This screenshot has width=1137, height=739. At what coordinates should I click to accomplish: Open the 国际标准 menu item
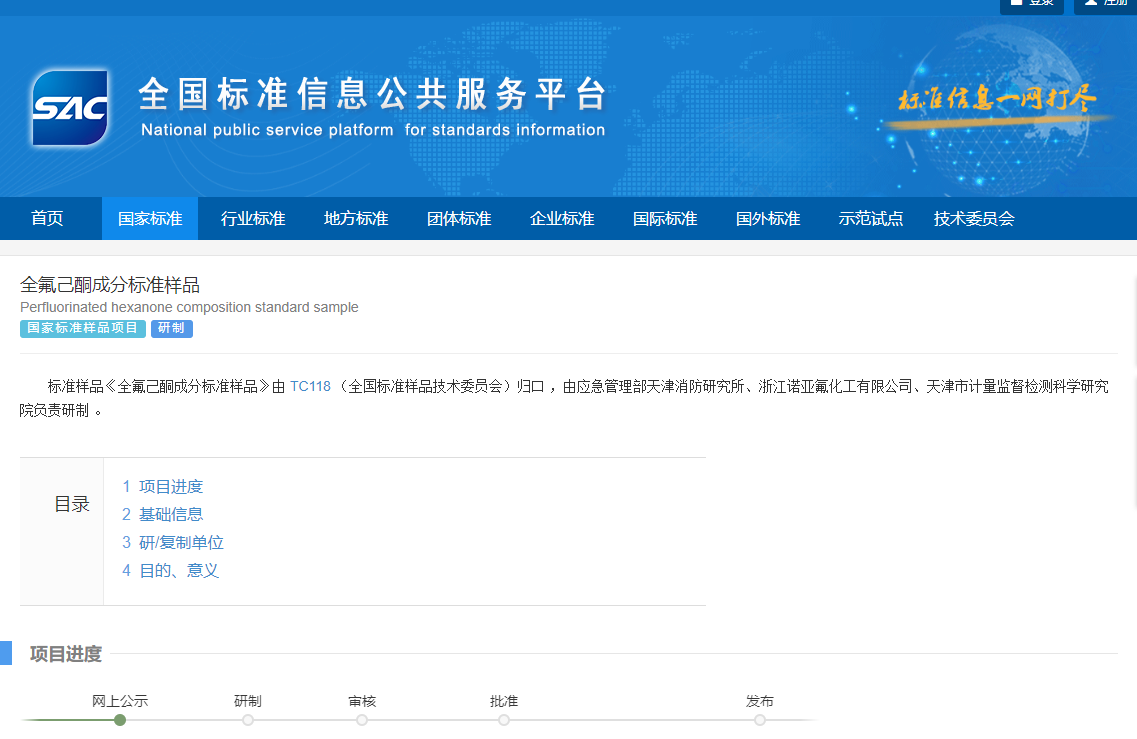tap(665, 219)
